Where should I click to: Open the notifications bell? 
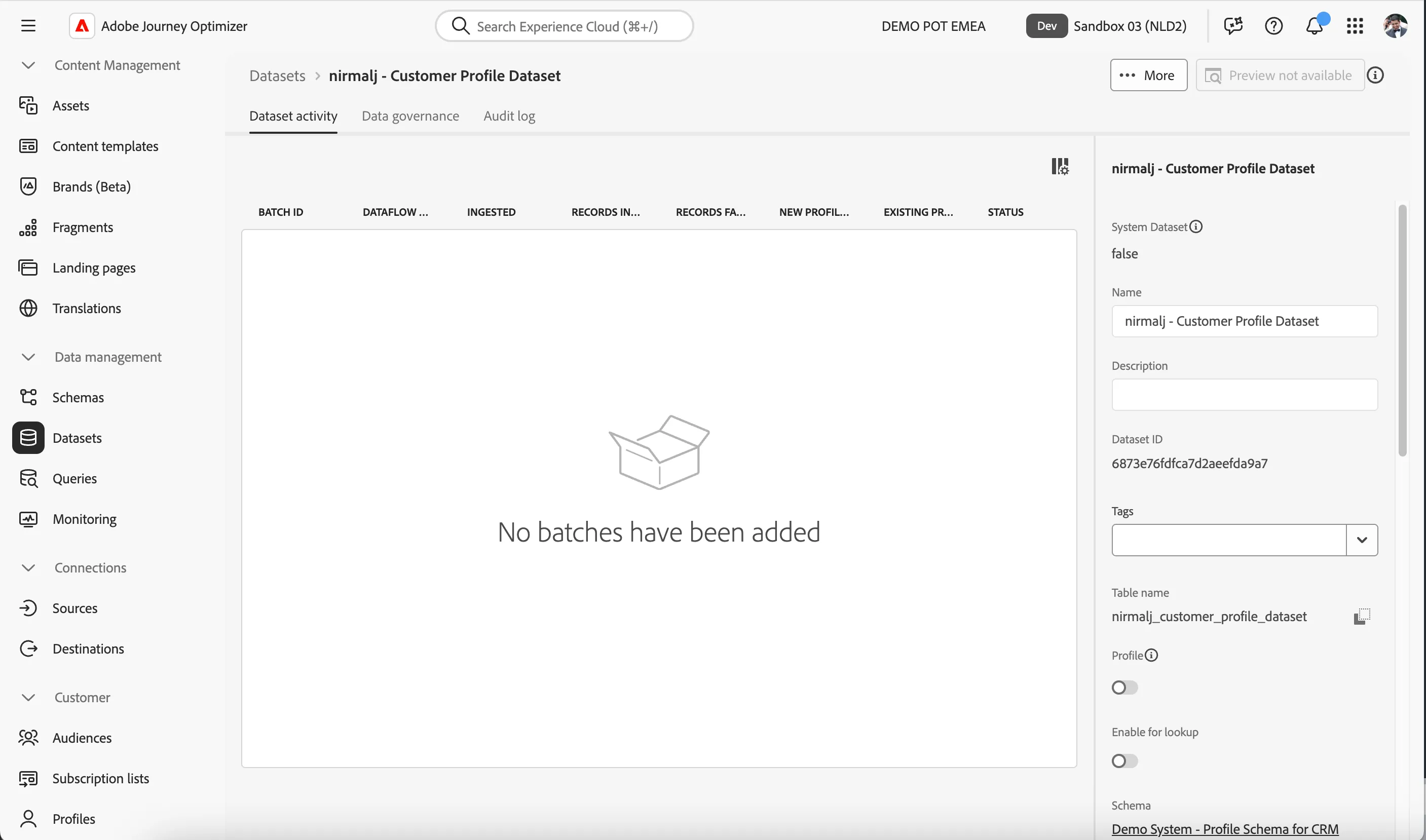tap(1315, 26)
